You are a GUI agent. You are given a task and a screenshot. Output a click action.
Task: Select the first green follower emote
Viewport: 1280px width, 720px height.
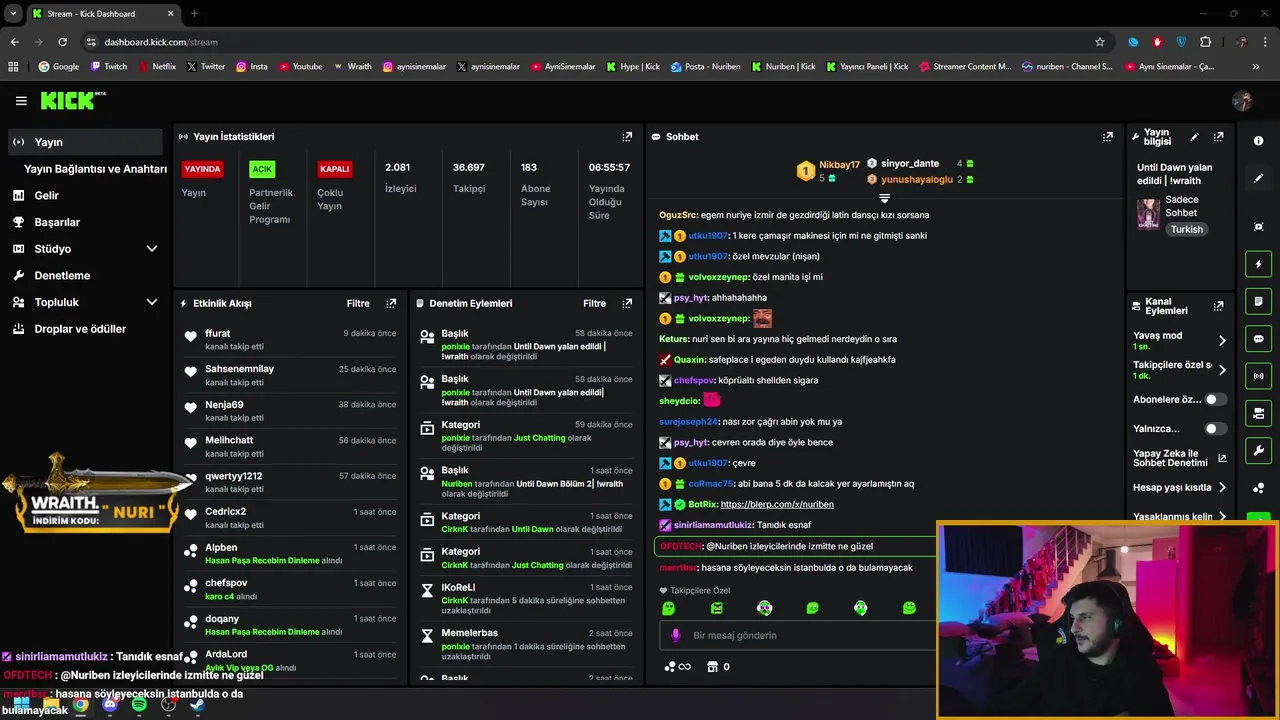(x=668, y=608)
